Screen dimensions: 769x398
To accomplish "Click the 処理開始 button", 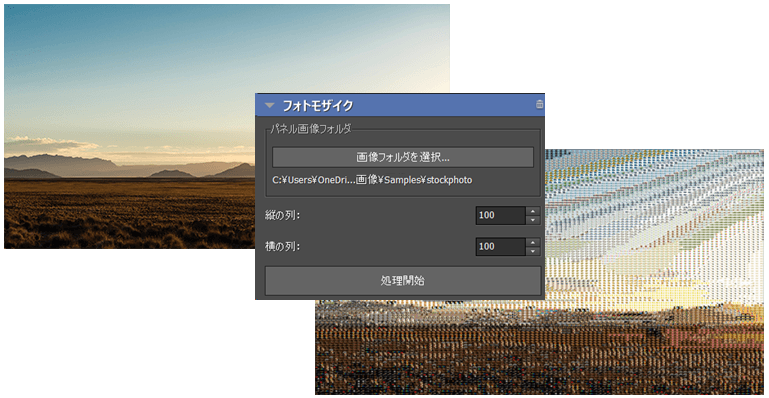I will click(x=403, y=281).
